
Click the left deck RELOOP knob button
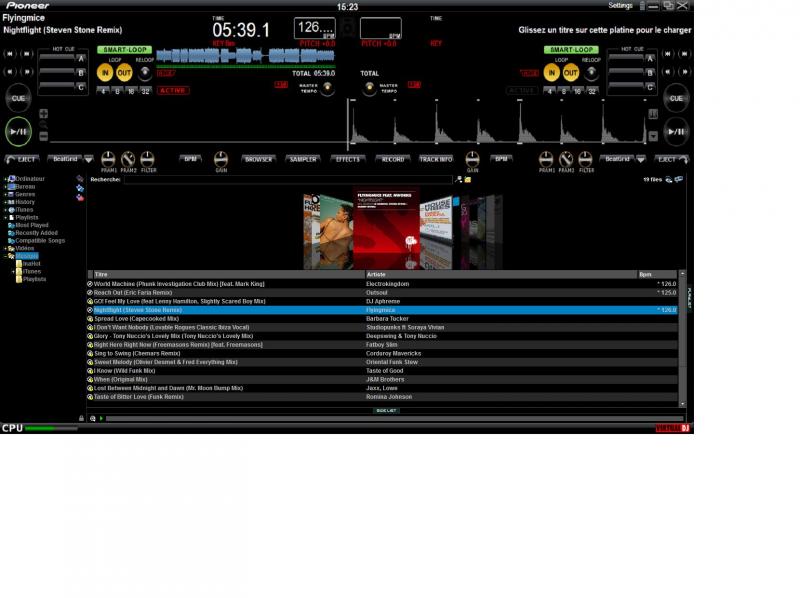(144, 72)
